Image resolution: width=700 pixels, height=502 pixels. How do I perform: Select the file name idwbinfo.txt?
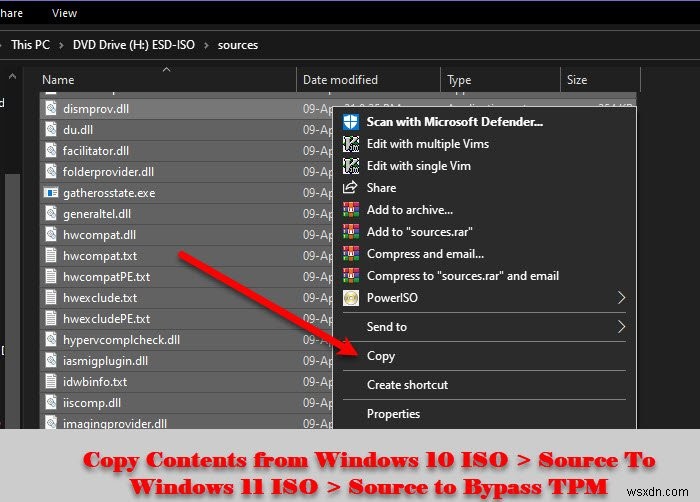click(95, 381)
